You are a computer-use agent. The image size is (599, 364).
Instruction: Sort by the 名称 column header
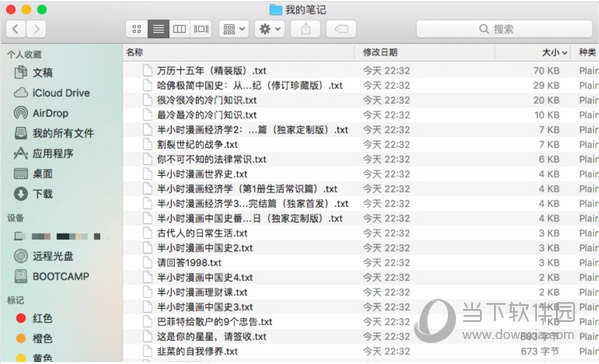(135, 52)
